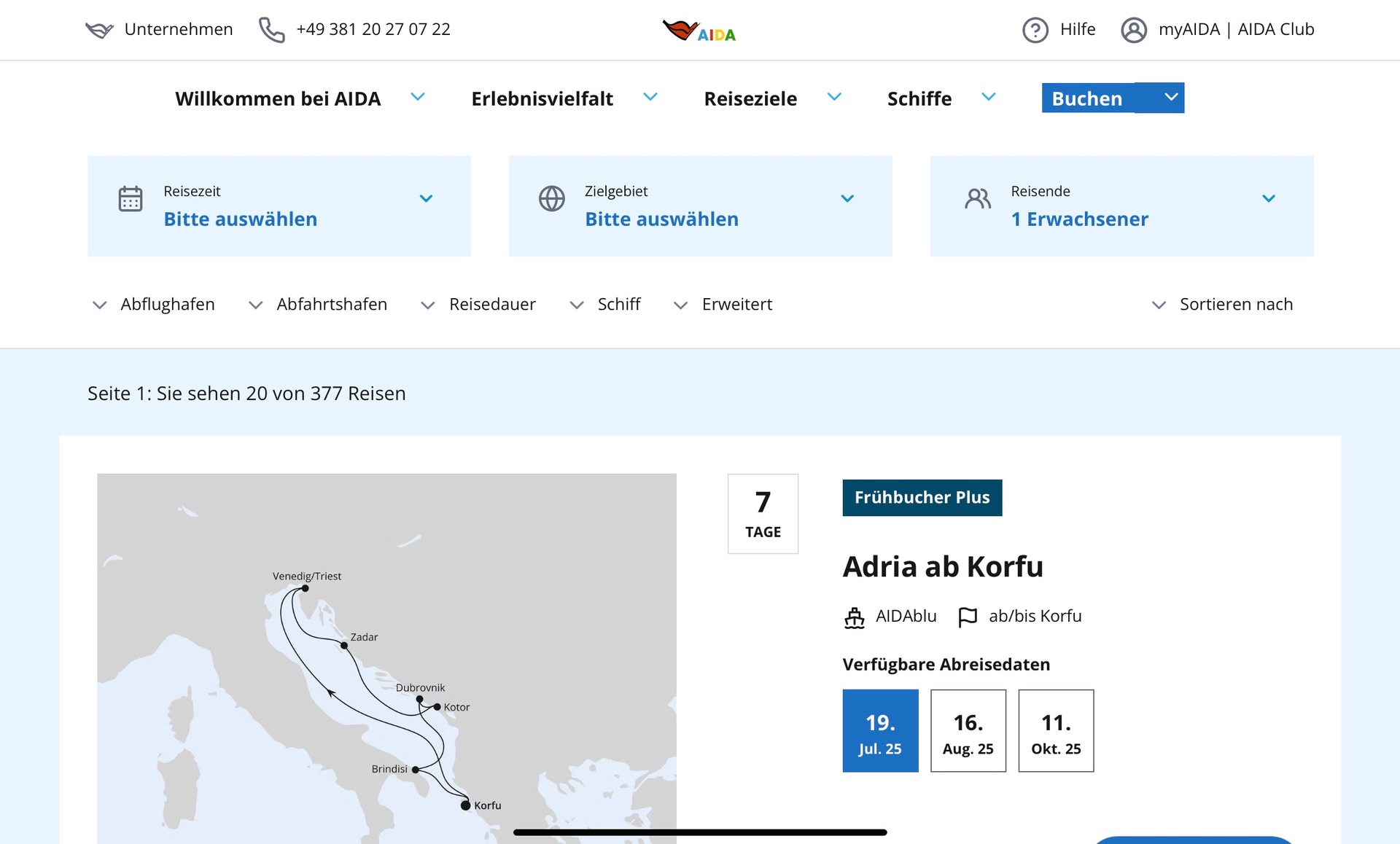The width and height of the screenshot is (1400, 844).
Task: Click the 'Zadar' map label
Action: pos(364,637)
